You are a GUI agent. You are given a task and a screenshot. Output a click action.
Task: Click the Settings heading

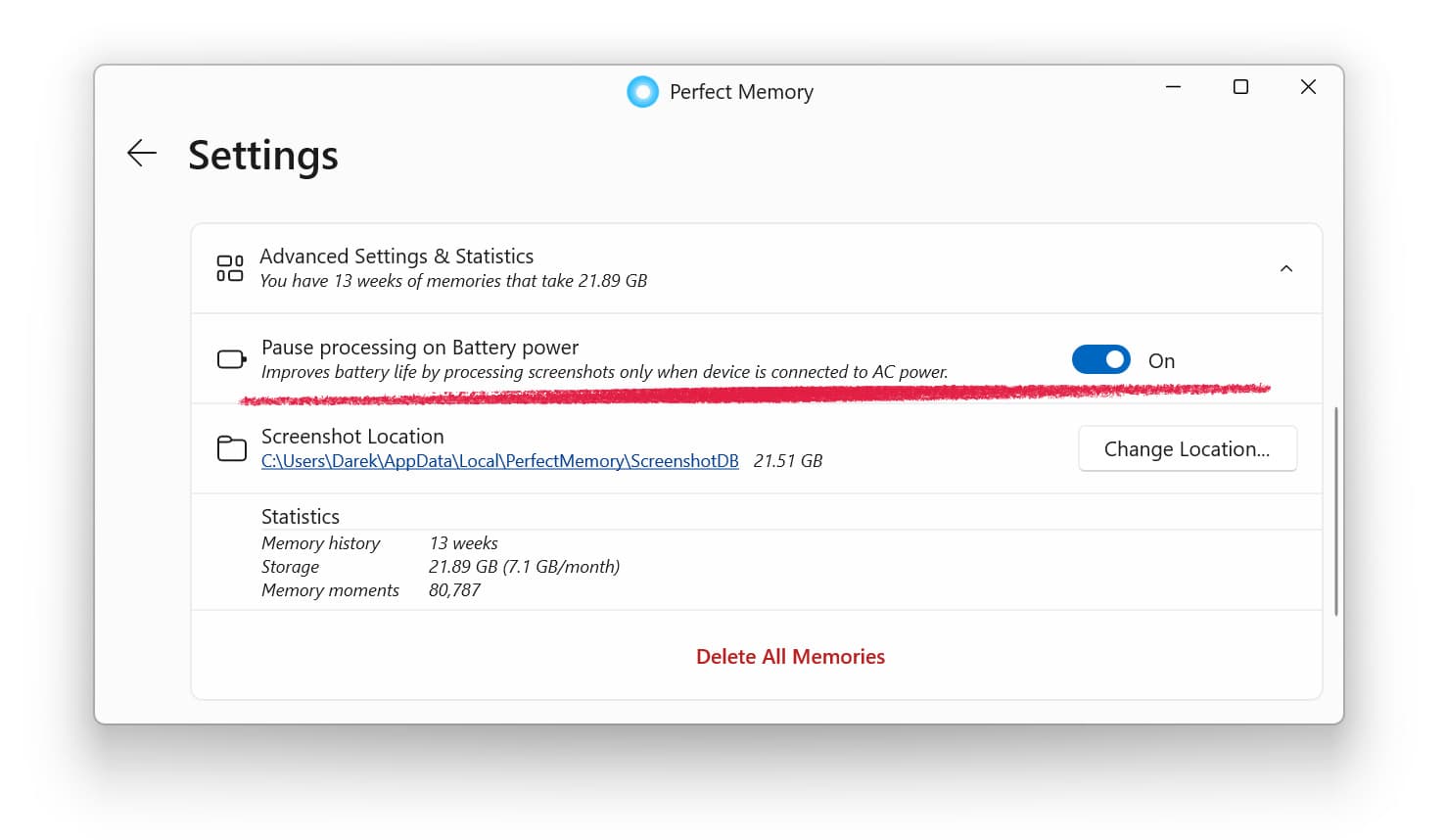(x=262, y=155)
